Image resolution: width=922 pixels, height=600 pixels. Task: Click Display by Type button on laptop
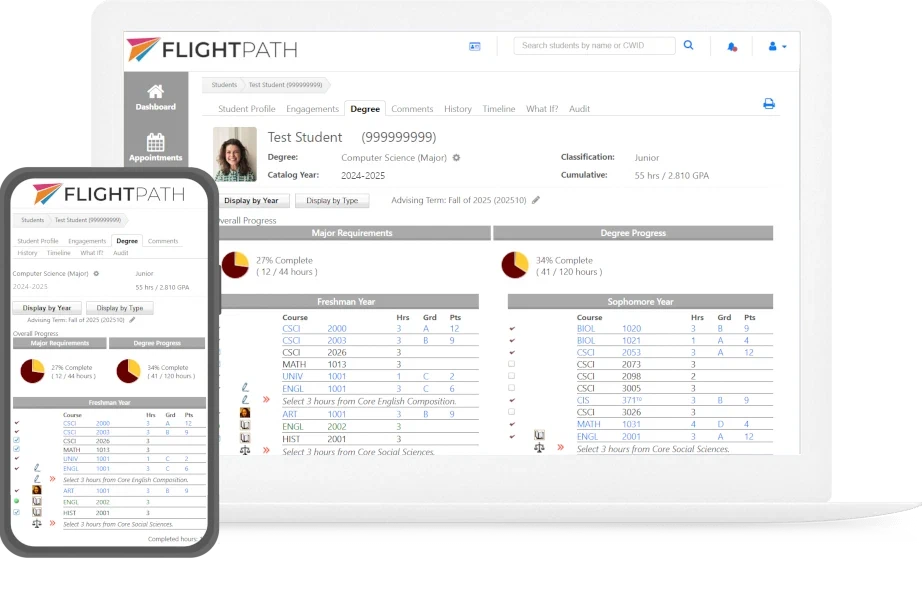click(332, 201)
